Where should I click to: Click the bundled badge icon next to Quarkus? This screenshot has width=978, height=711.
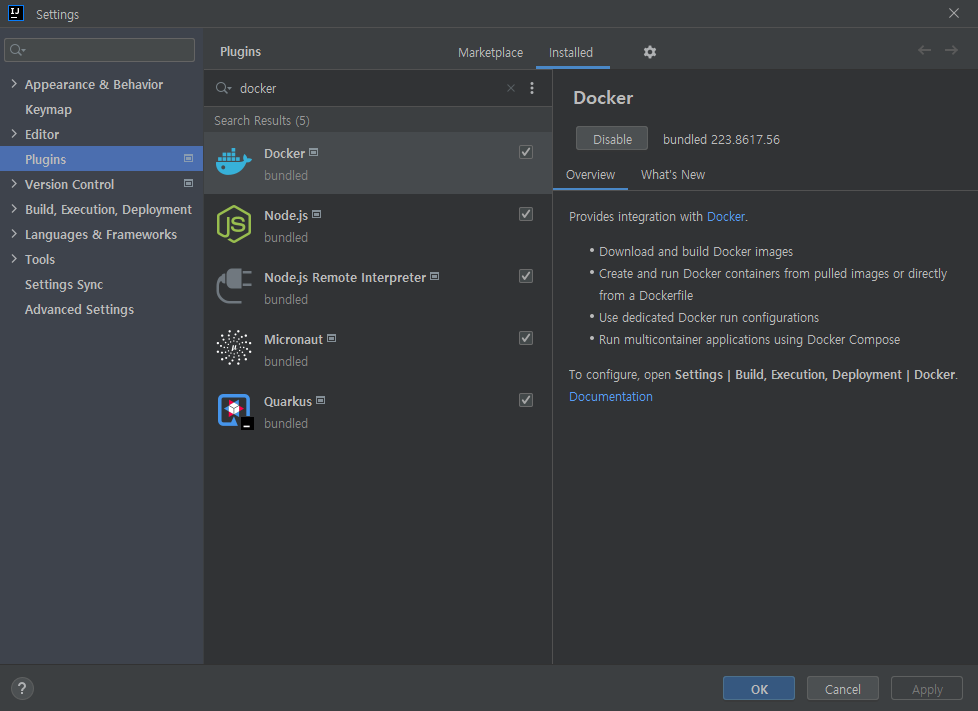pos(321,400)
